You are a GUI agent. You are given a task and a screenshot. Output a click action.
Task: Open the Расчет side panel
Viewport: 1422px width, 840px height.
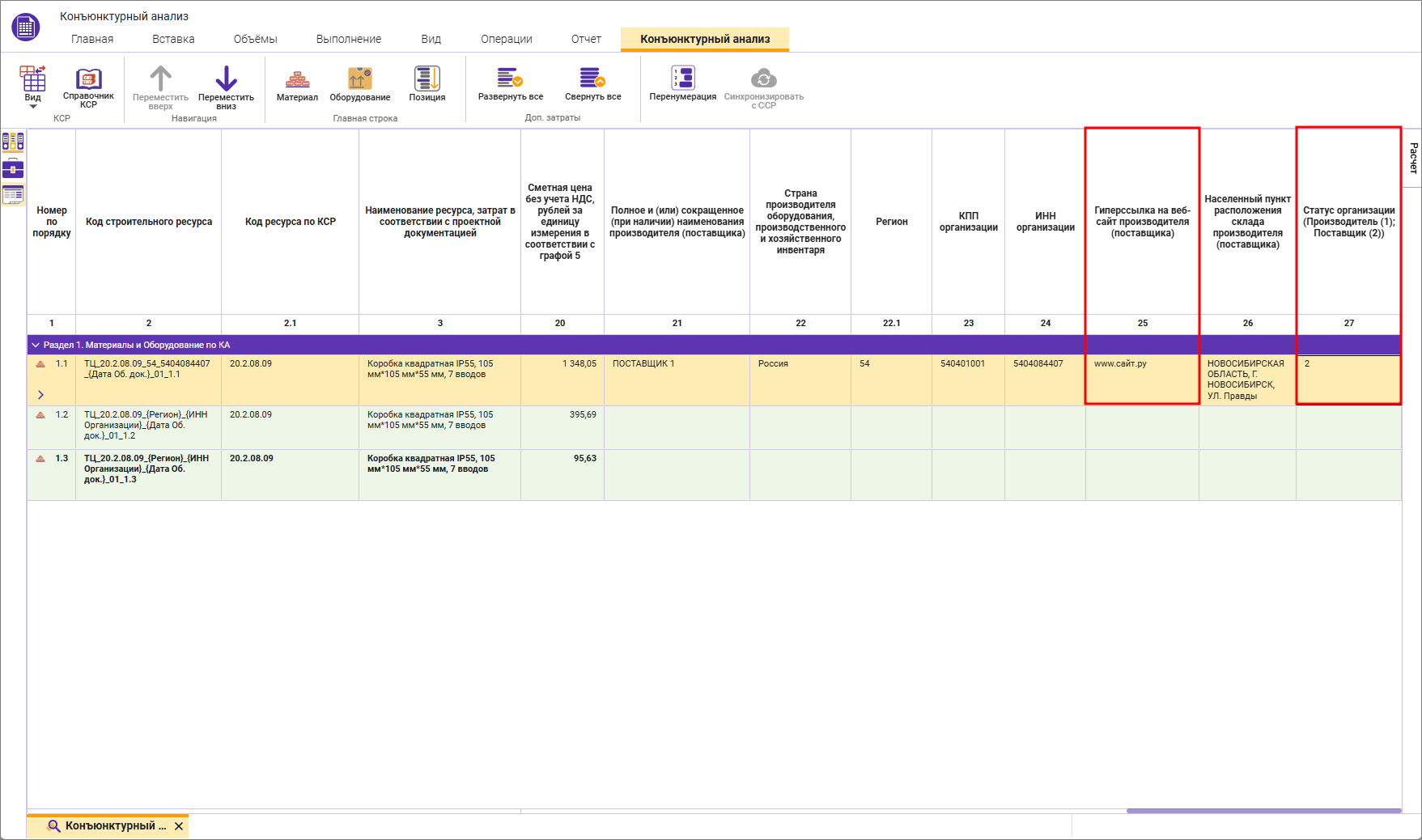coord(1412,158)
